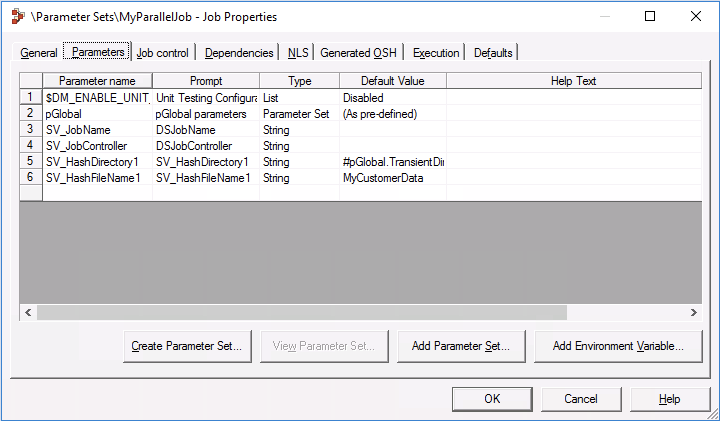Click Create Parameter Set button

187,346
